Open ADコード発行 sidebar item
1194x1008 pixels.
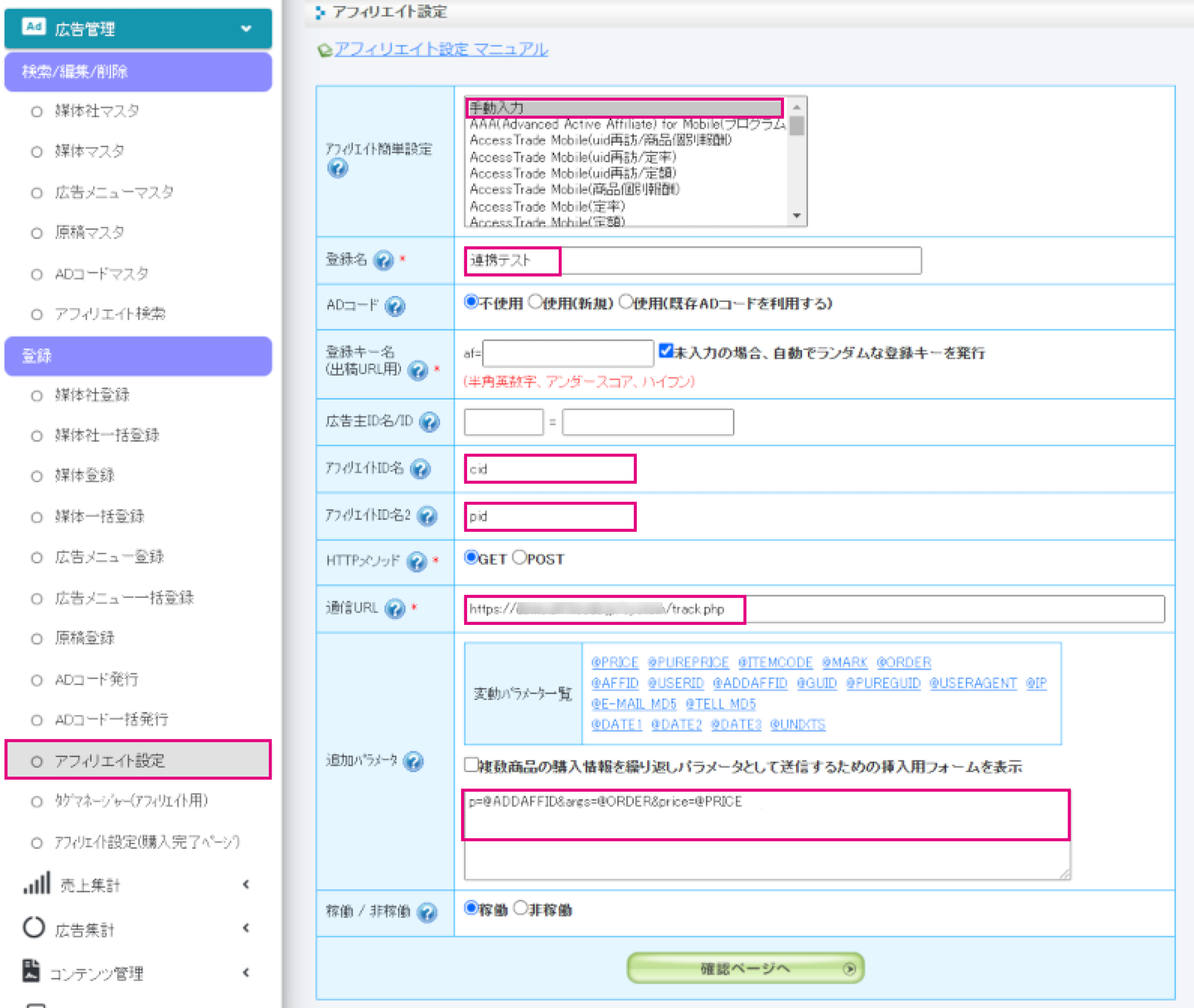[97, 680]
